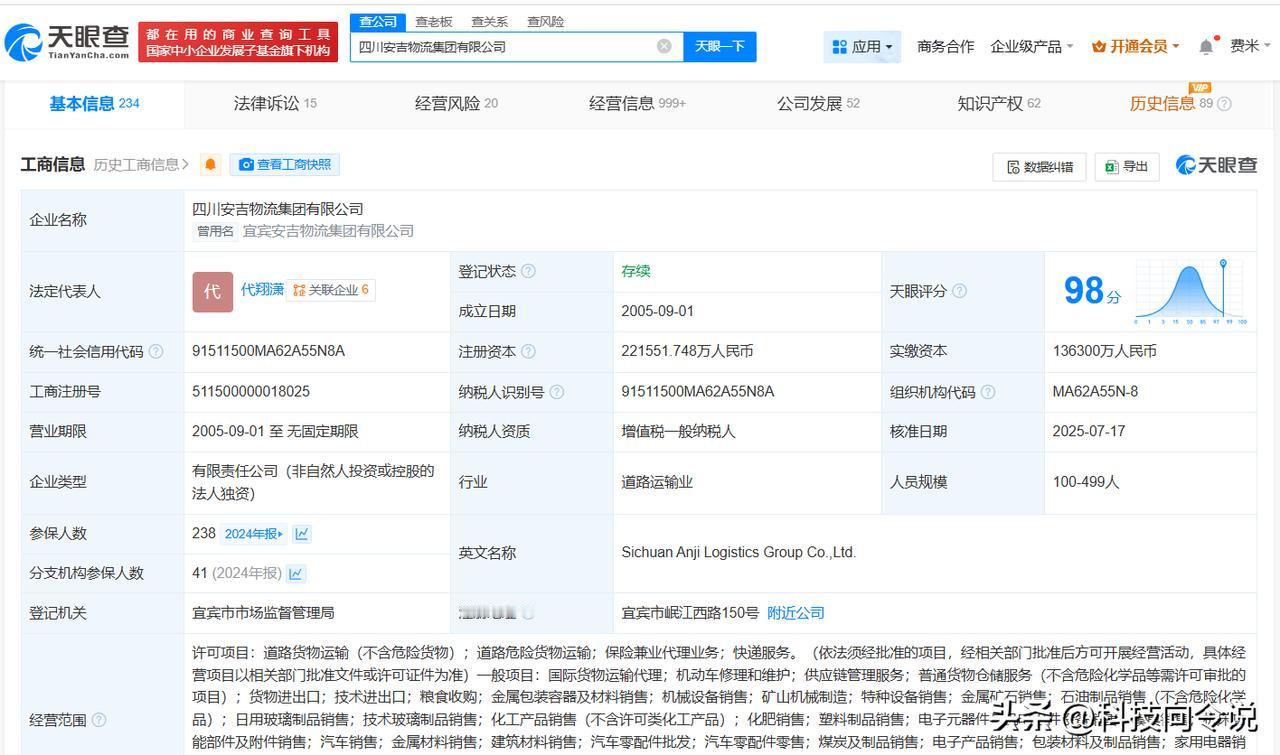Switch to the 知识产权 tab
Screen dimensions: 1280x755
pyautogui.click(x=999, y=104)
